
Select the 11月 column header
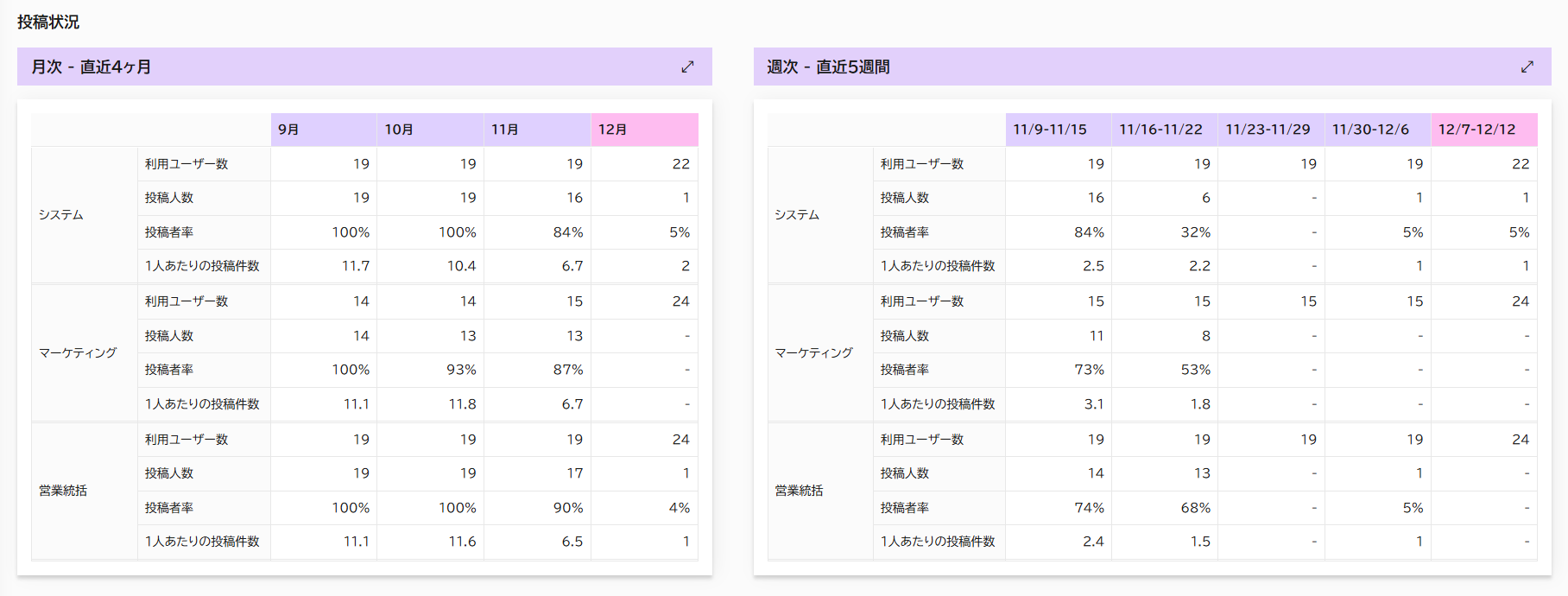point(537,130)
